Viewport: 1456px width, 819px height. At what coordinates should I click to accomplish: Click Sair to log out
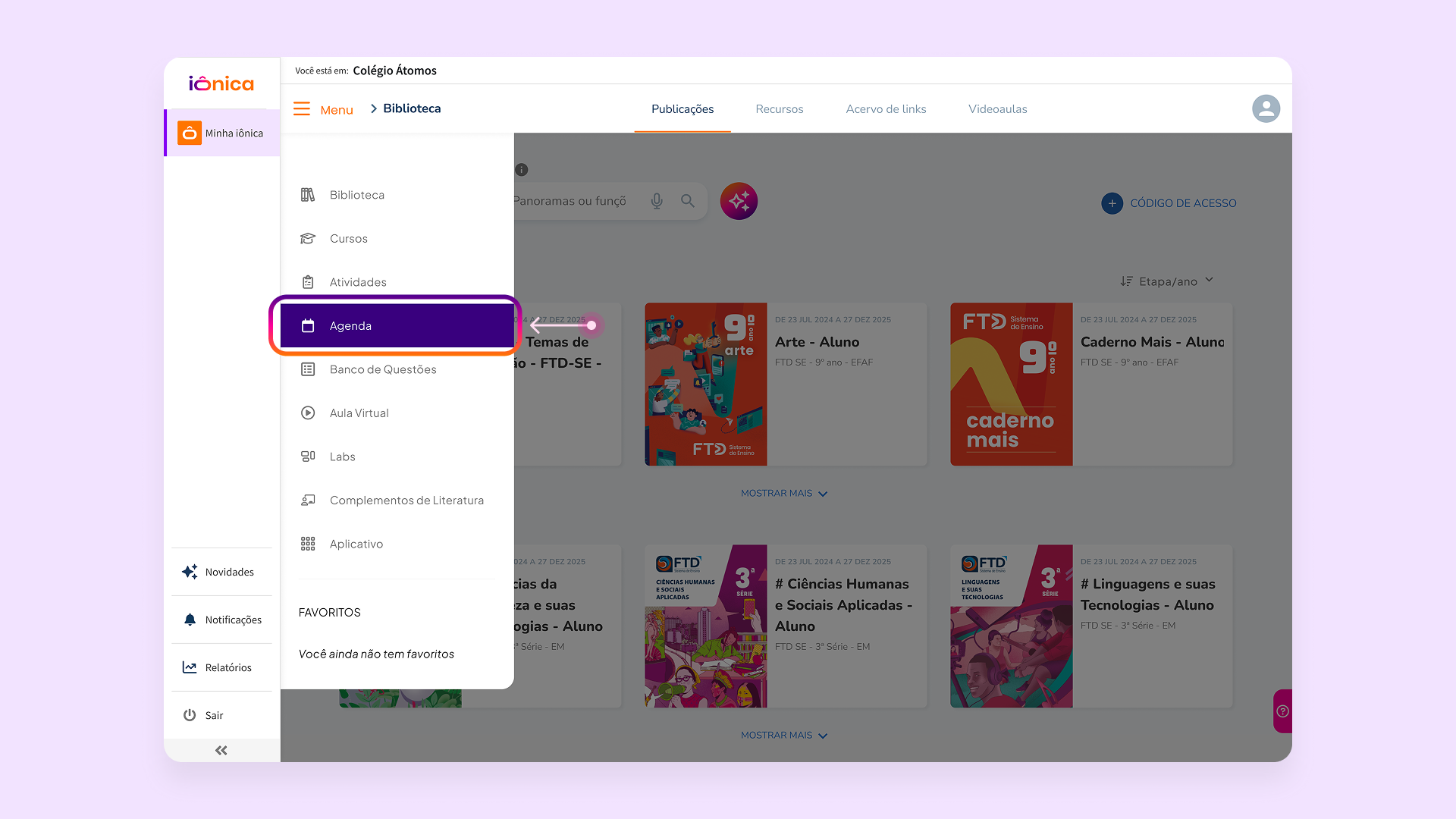pos(221,715)
